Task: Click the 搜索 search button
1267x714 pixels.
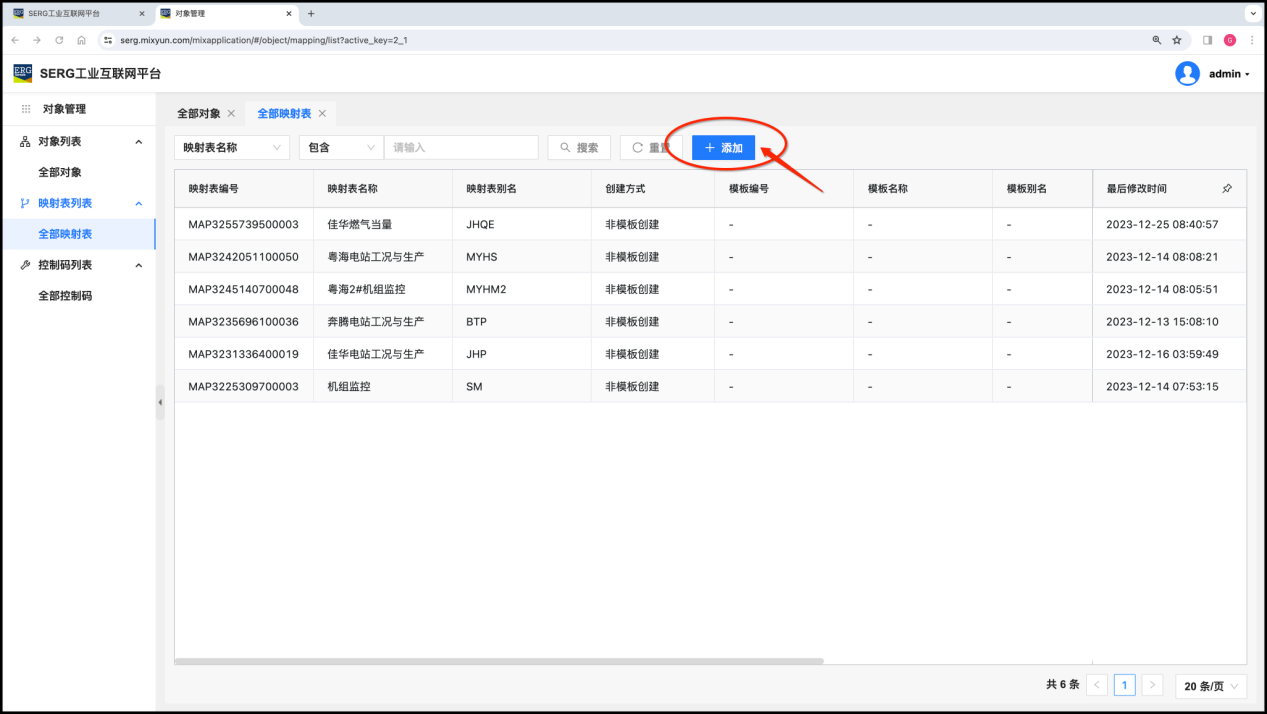Action: [x=579, y=148]
